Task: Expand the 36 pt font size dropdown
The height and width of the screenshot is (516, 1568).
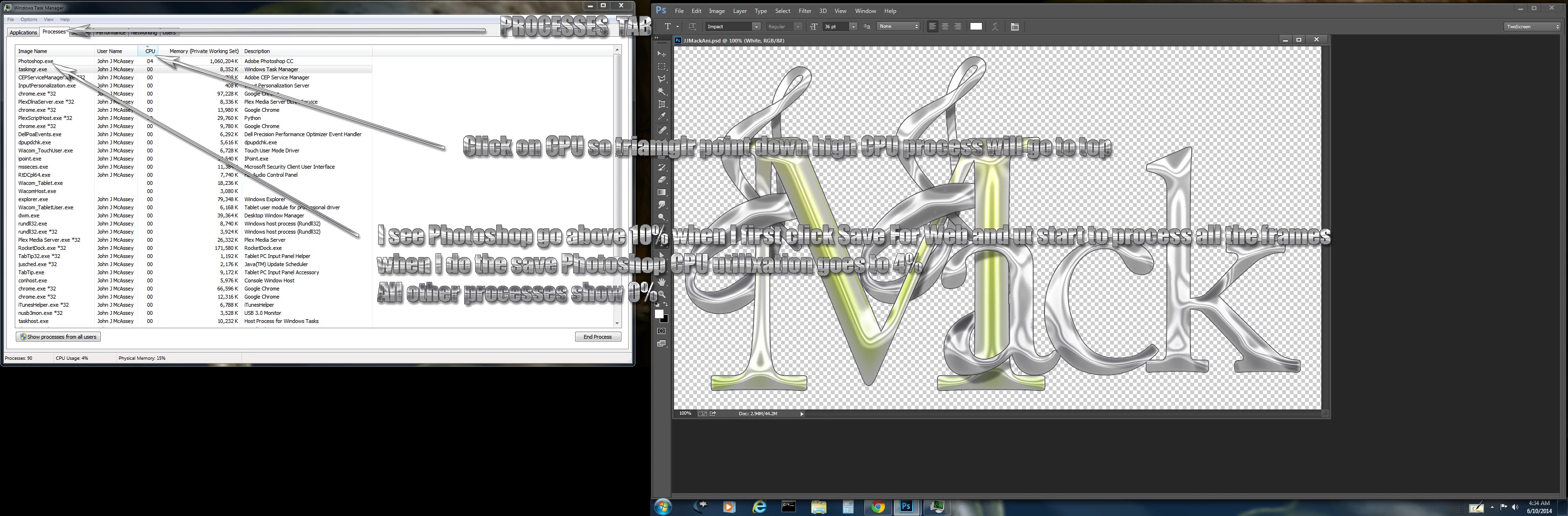Action: click(853, 27)
